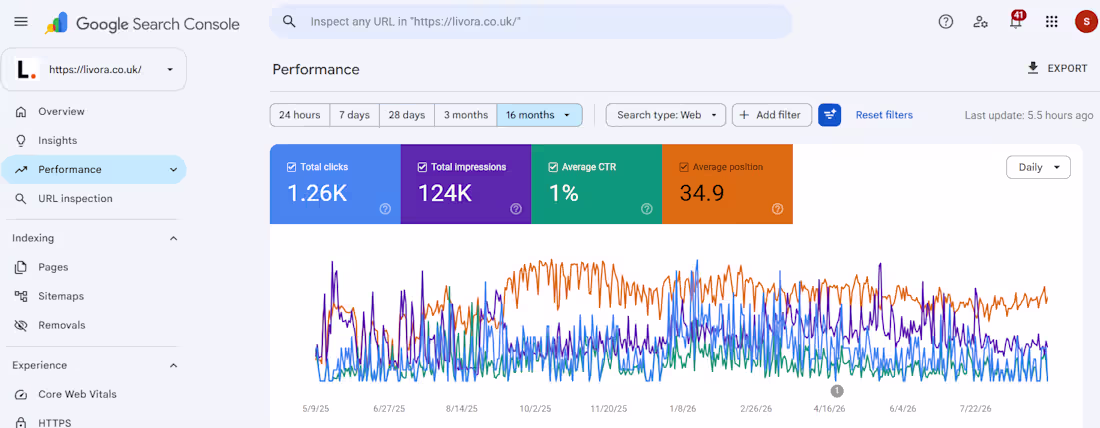Open the Help question mark icon

click(x=946, y=22)
